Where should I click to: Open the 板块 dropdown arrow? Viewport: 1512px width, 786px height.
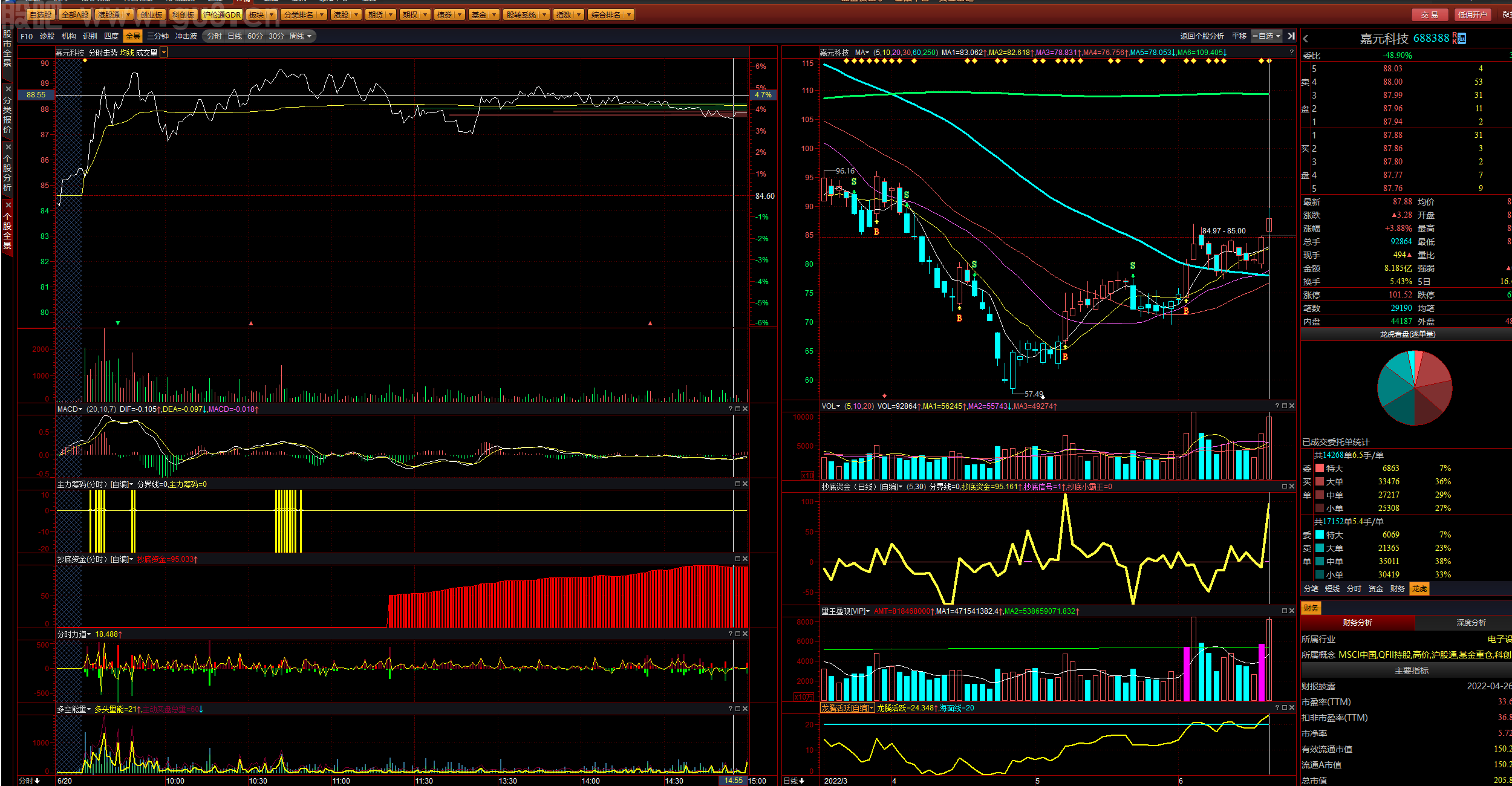point(271,15)
